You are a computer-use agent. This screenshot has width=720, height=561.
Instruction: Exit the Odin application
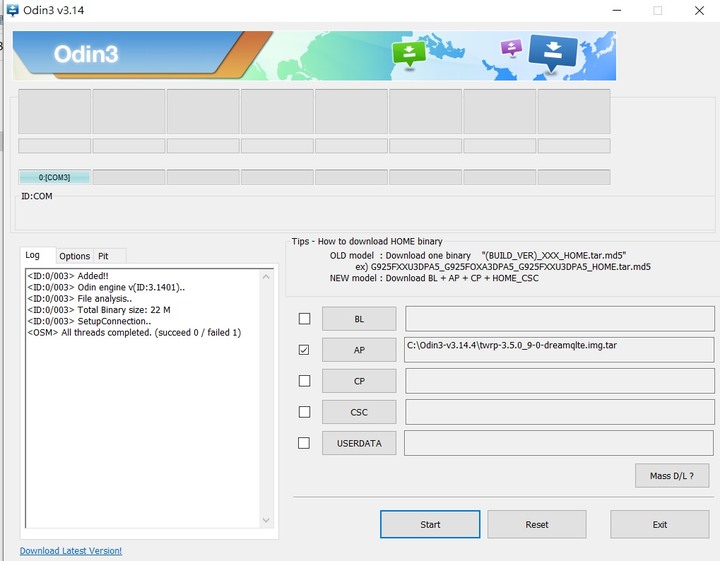660,524
